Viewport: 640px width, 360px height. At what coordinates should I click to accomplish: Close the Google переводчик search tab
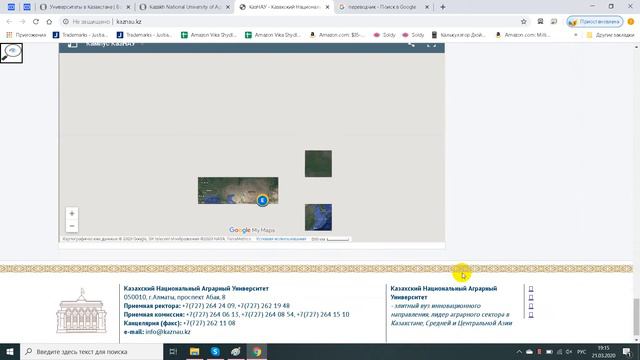427,7
